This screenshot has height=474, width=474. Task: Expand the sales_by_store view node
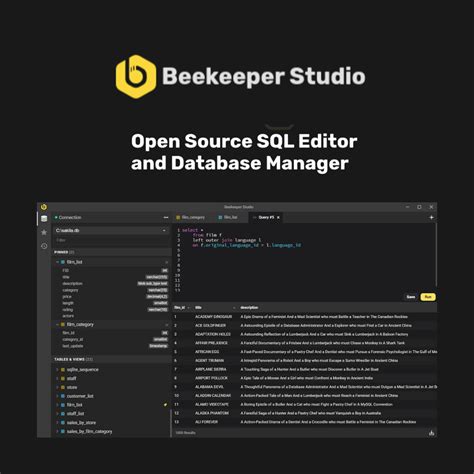pyautogui.click(x=57, y=423)
